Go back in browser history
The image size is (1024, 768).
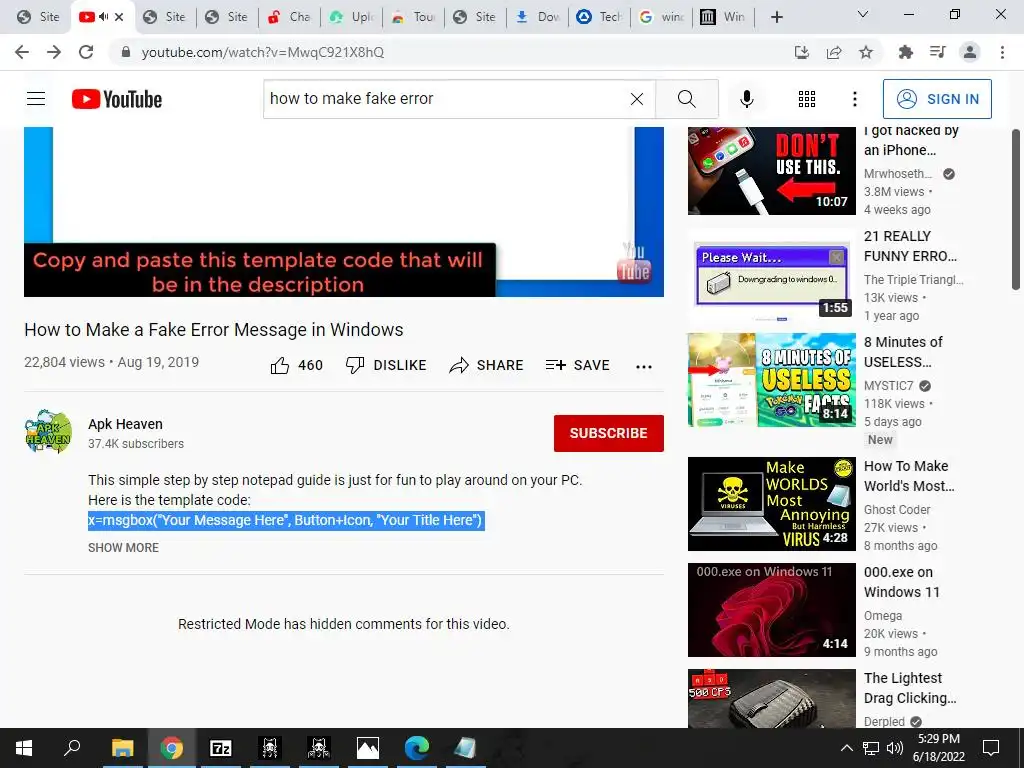[x=22, y=52]
